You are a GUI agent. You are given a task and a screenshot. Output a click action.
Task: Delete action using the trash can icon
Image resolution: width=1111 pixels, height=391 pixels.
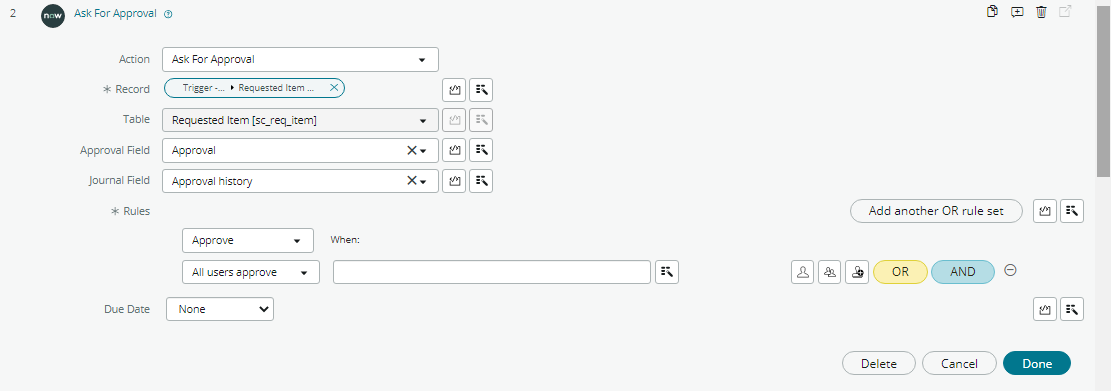pos(1041,11)
